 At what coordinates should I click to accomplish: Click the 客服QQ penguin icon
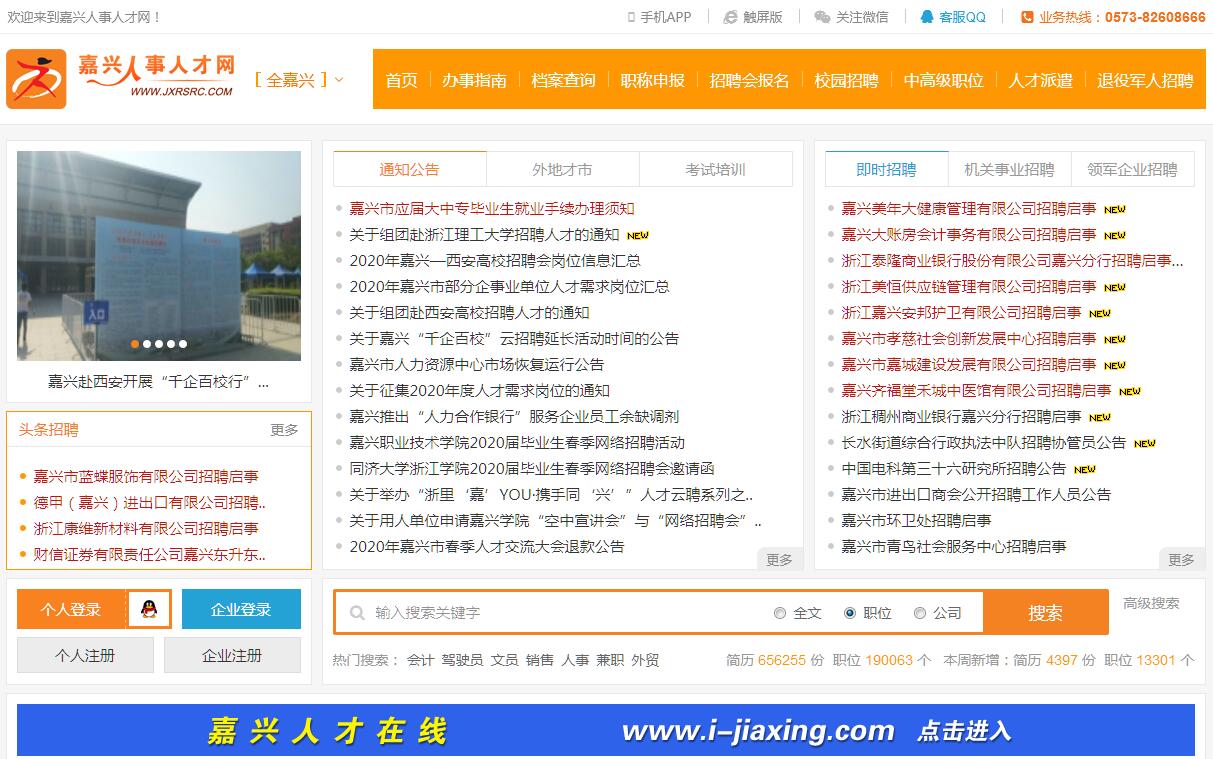coord(927,17)
